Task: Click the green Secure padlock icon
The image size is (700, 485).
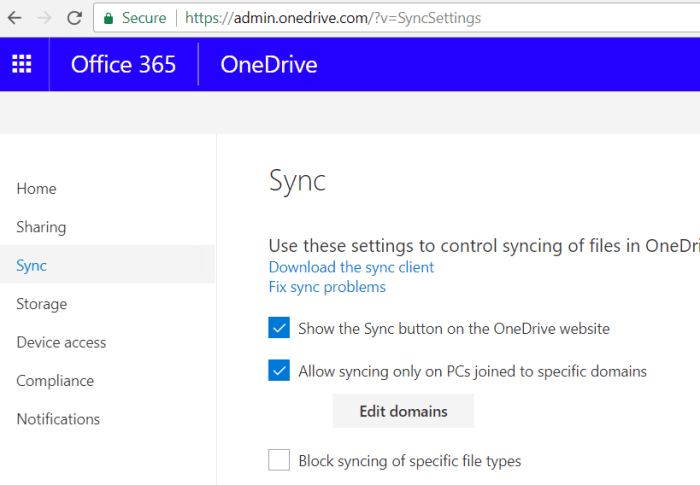Action: (x=109, y=18)
